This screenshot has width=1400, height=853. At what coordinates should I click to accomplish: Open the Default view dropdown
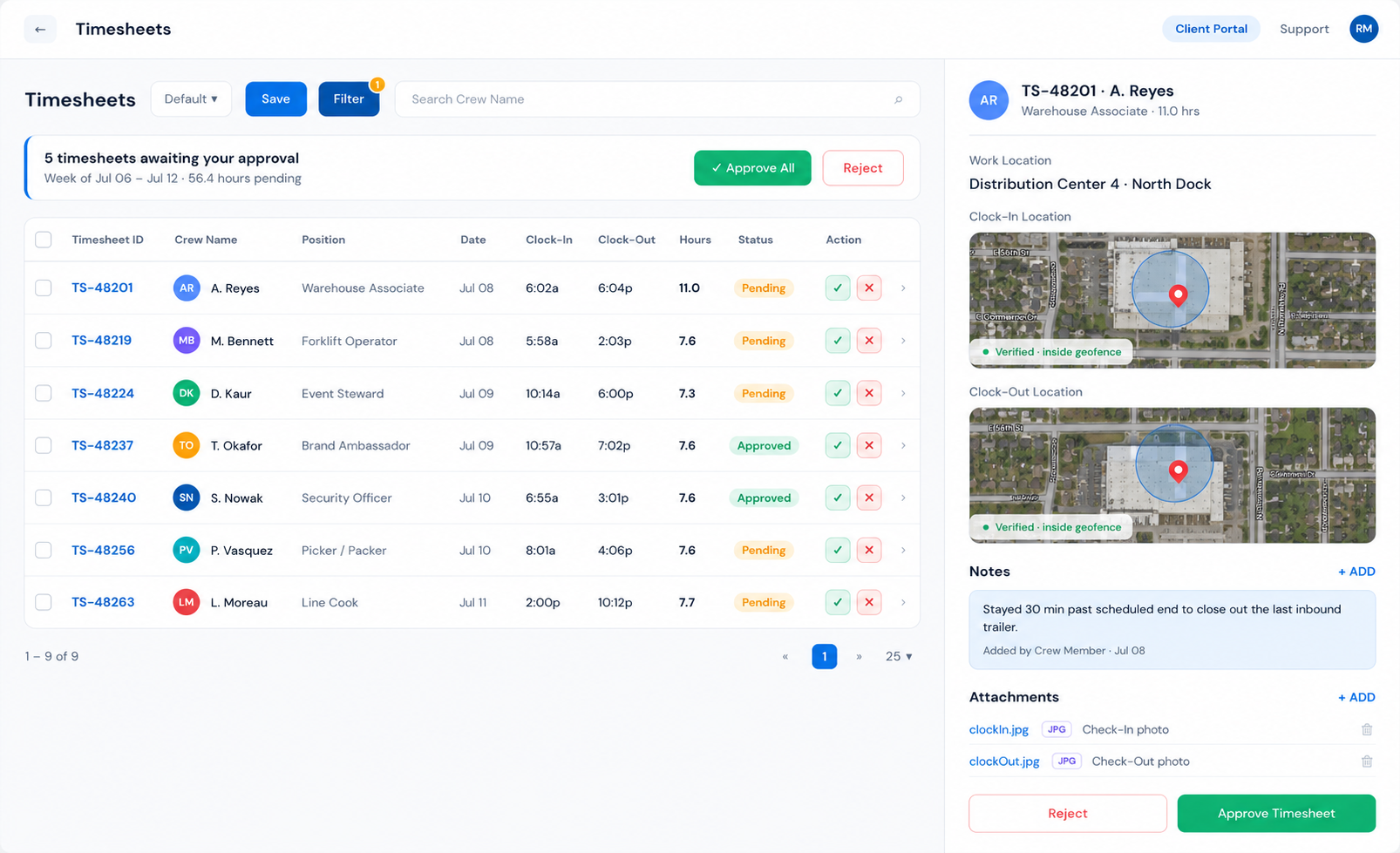[191, 99]
